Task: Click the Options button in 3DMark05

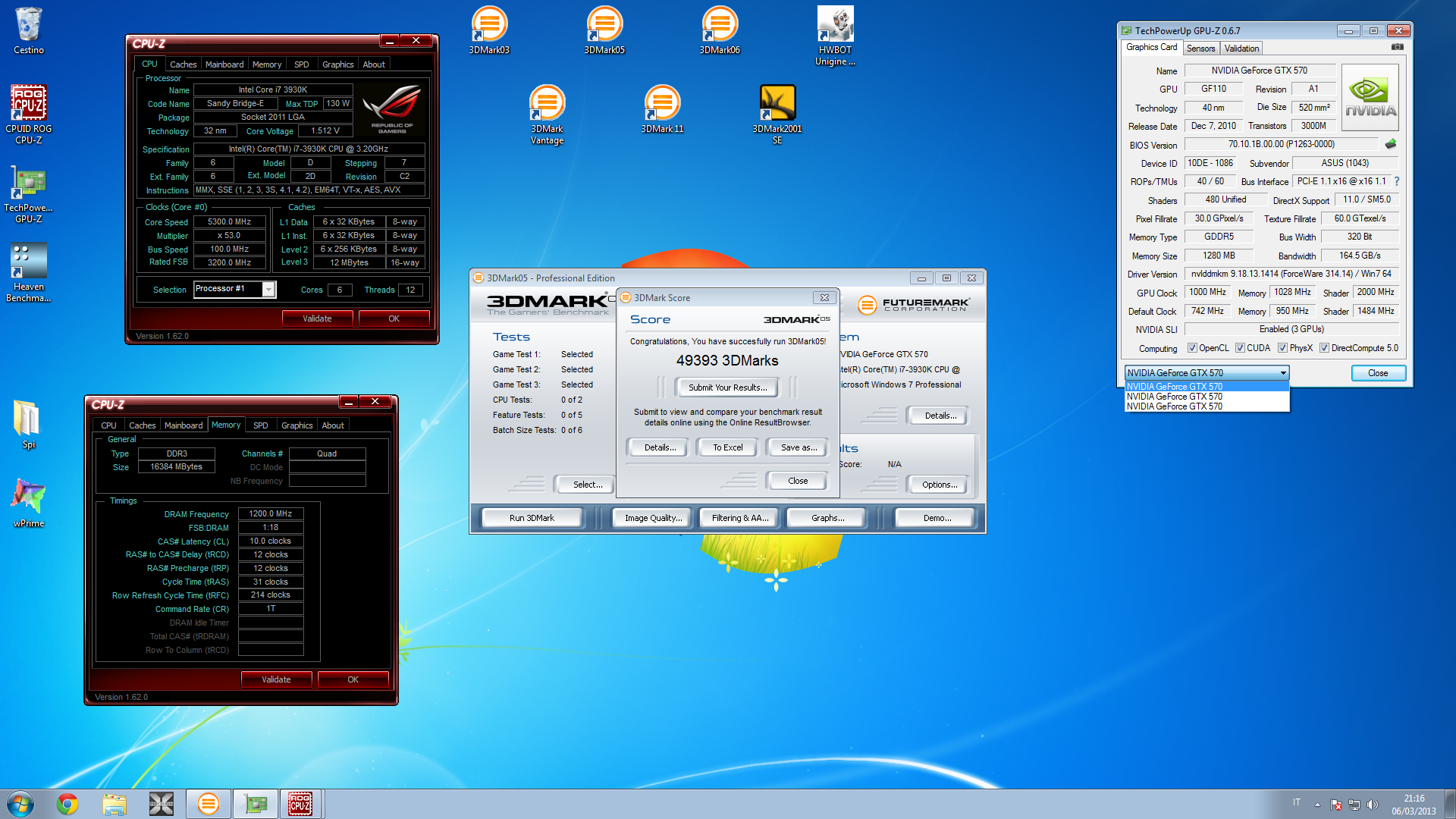Action: point(939,485)
